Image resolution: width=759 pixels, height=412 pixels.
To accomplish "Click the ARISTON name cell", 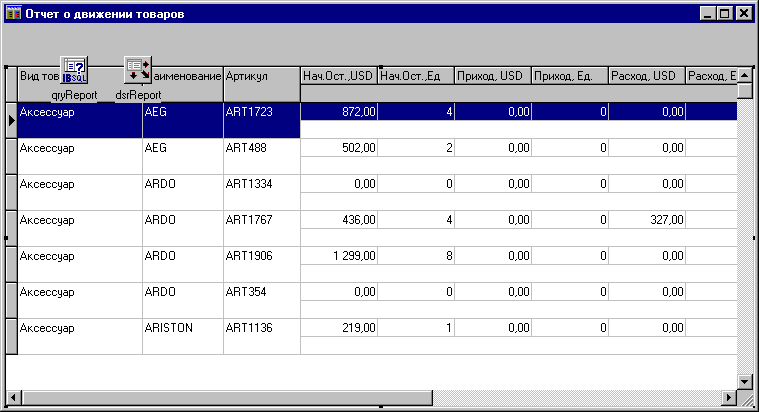I will (183, 336).
